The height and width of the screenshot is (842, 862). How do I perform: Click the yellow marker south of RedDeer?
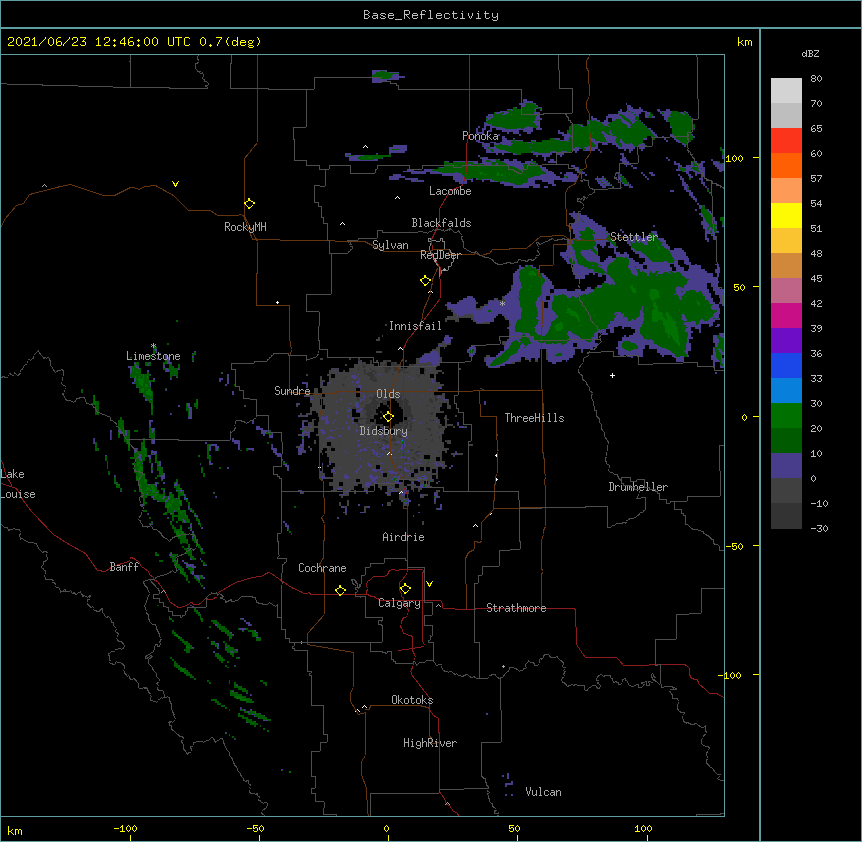tap(426, 281)
